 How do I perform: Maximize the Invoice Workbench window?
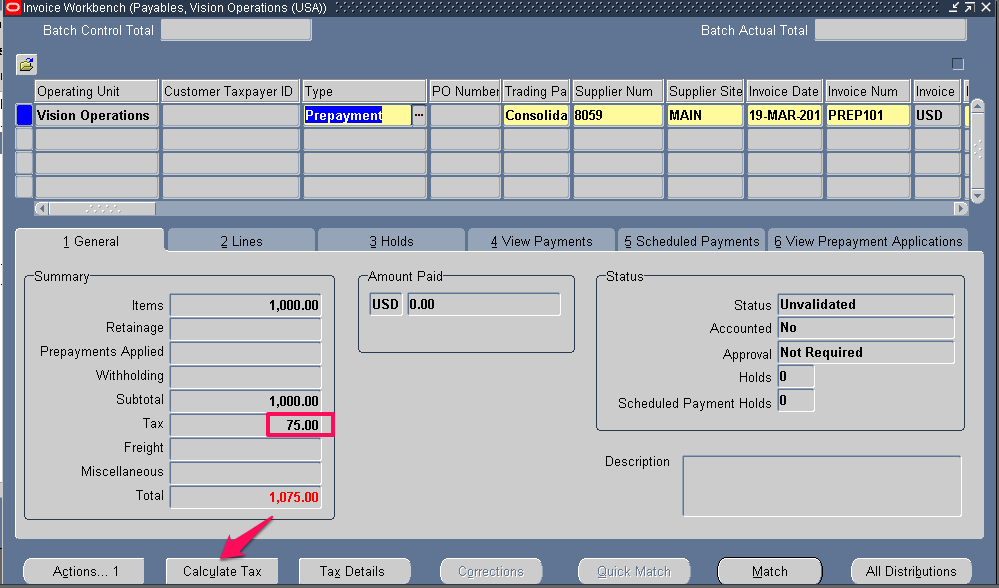[x=970, y=7]
